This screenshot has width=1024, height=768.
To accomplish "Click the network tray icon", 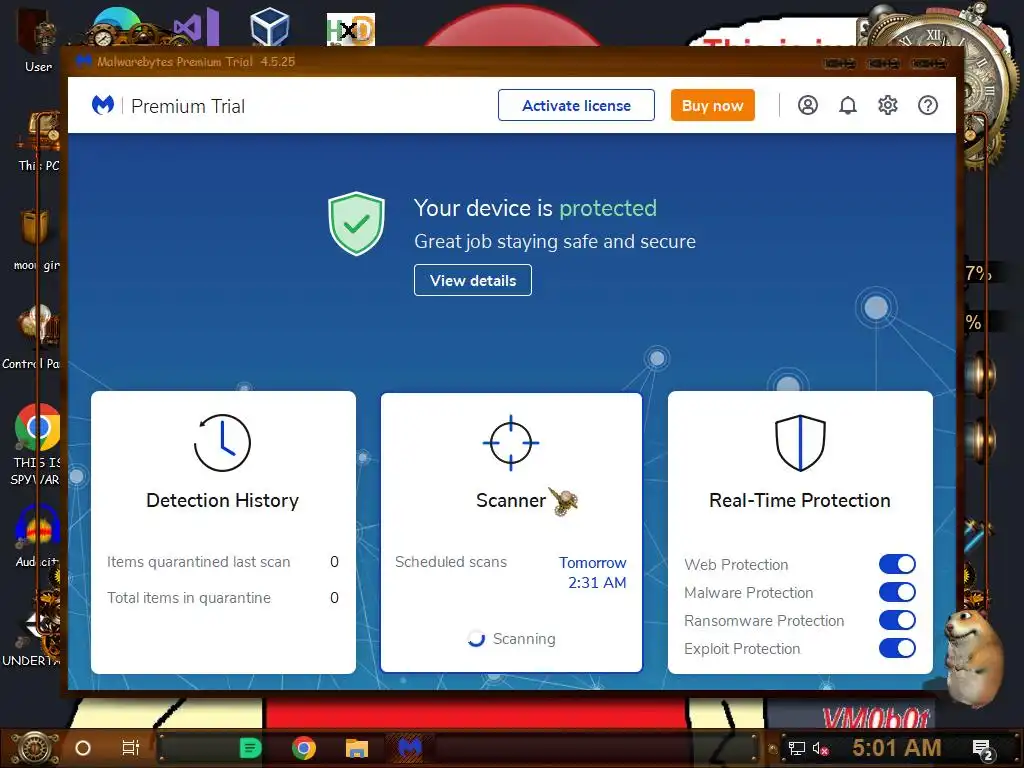I will 797,748.
